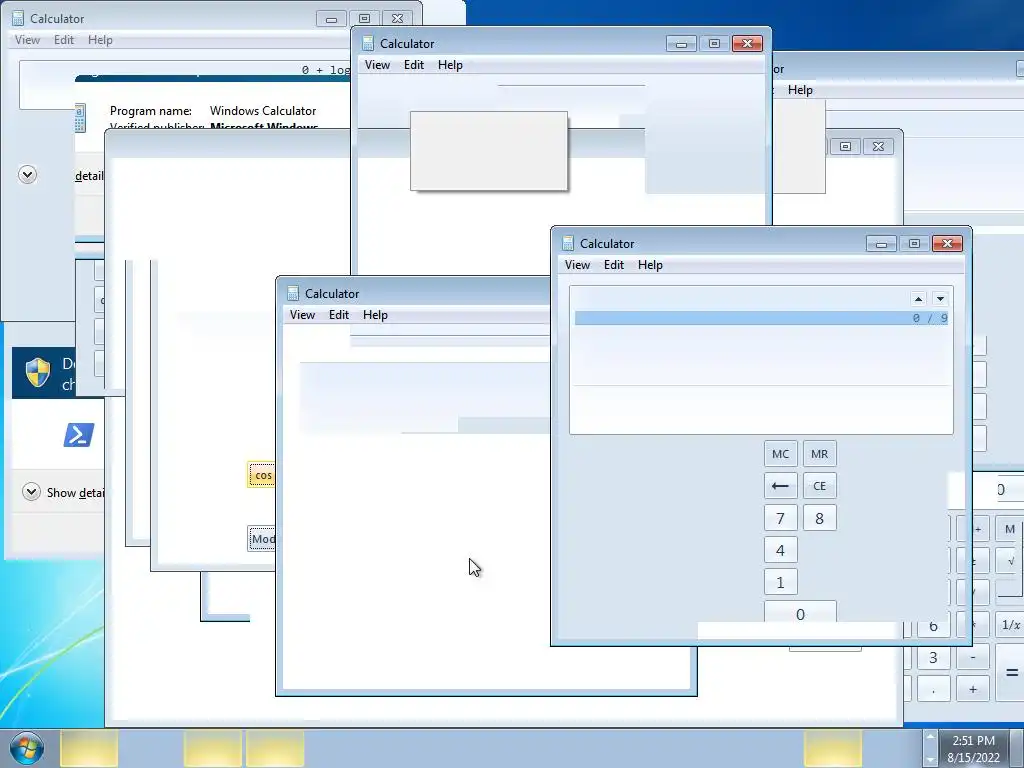
Task: Click the MR memory recall button
Action: [820, 454]
